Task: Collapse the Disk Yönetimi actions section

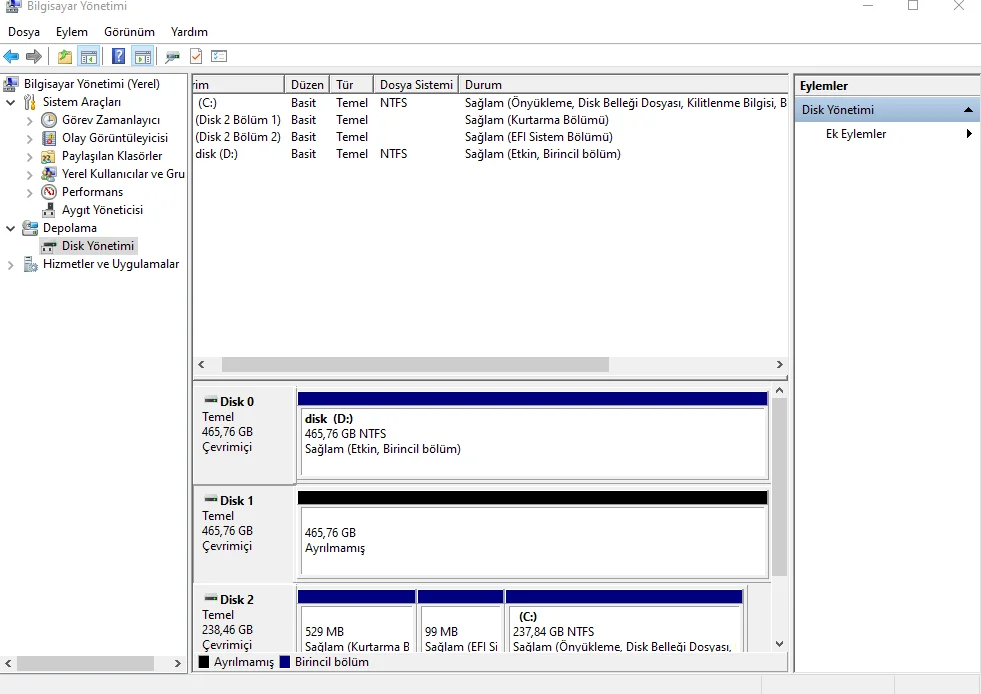Action: (968, 110)
